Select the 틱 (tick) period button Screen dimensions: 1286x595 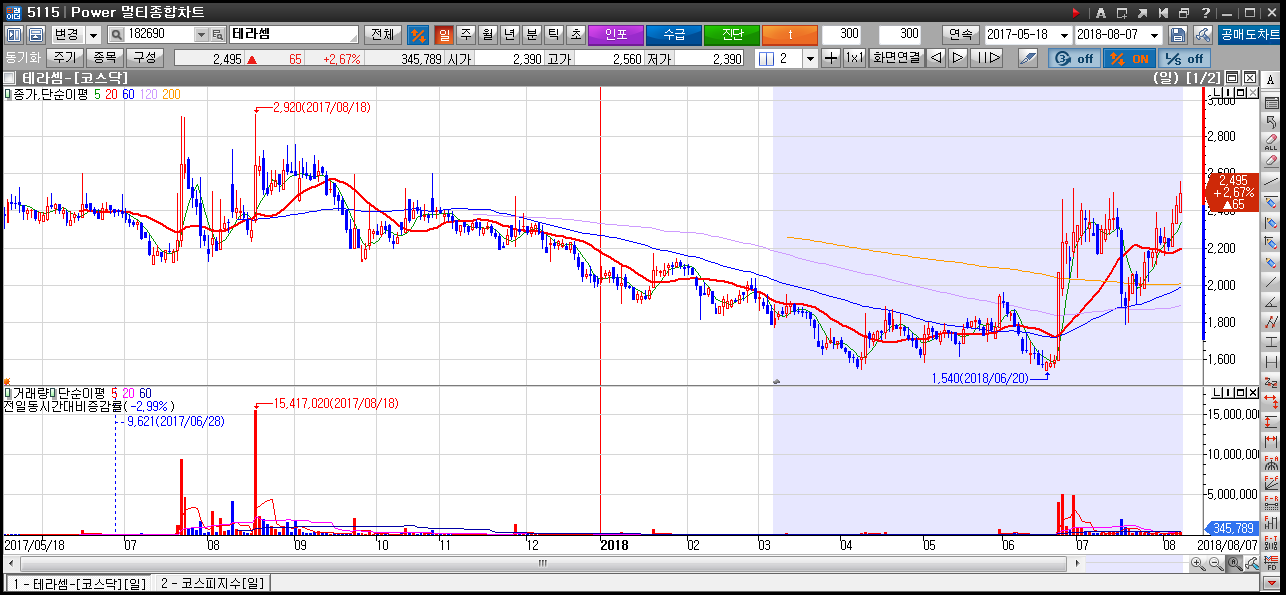[x=554, y=34]
